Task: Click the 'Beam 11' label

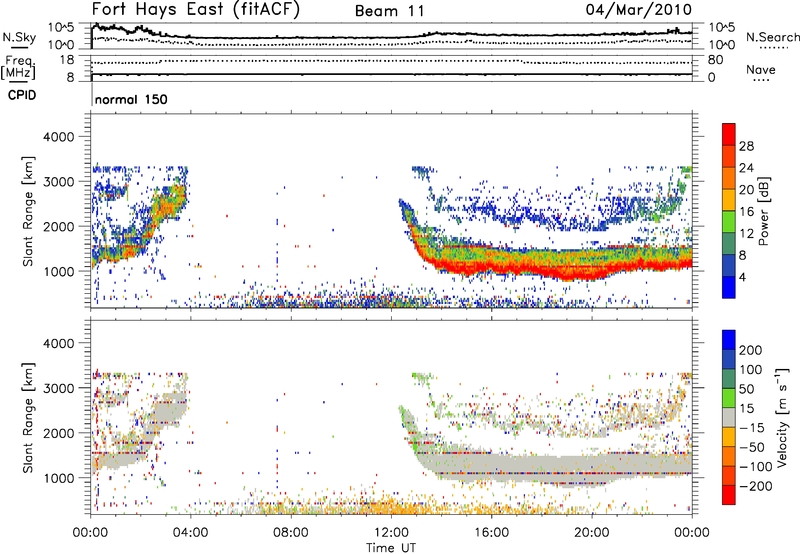Action: [x=389, y=11]
